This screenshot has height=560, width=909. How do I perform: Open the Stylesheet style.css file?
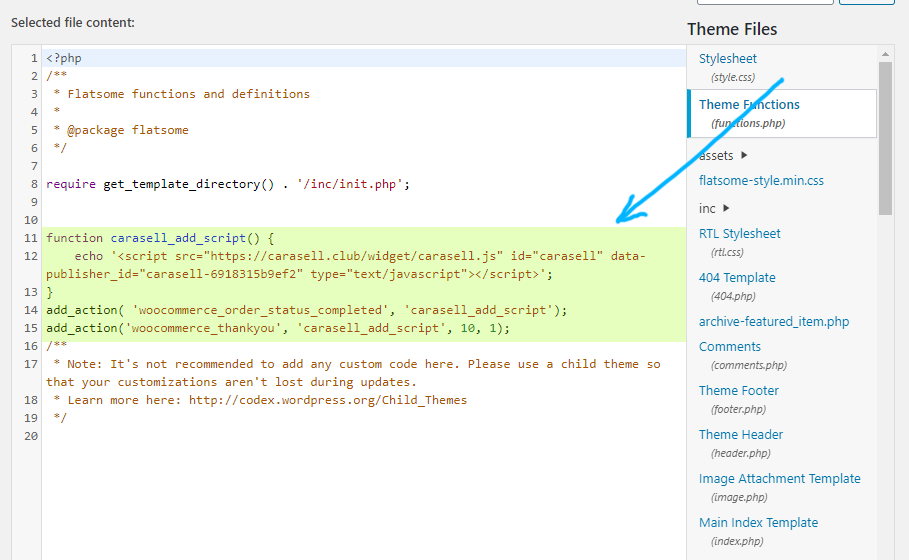[x=727, y=59]
